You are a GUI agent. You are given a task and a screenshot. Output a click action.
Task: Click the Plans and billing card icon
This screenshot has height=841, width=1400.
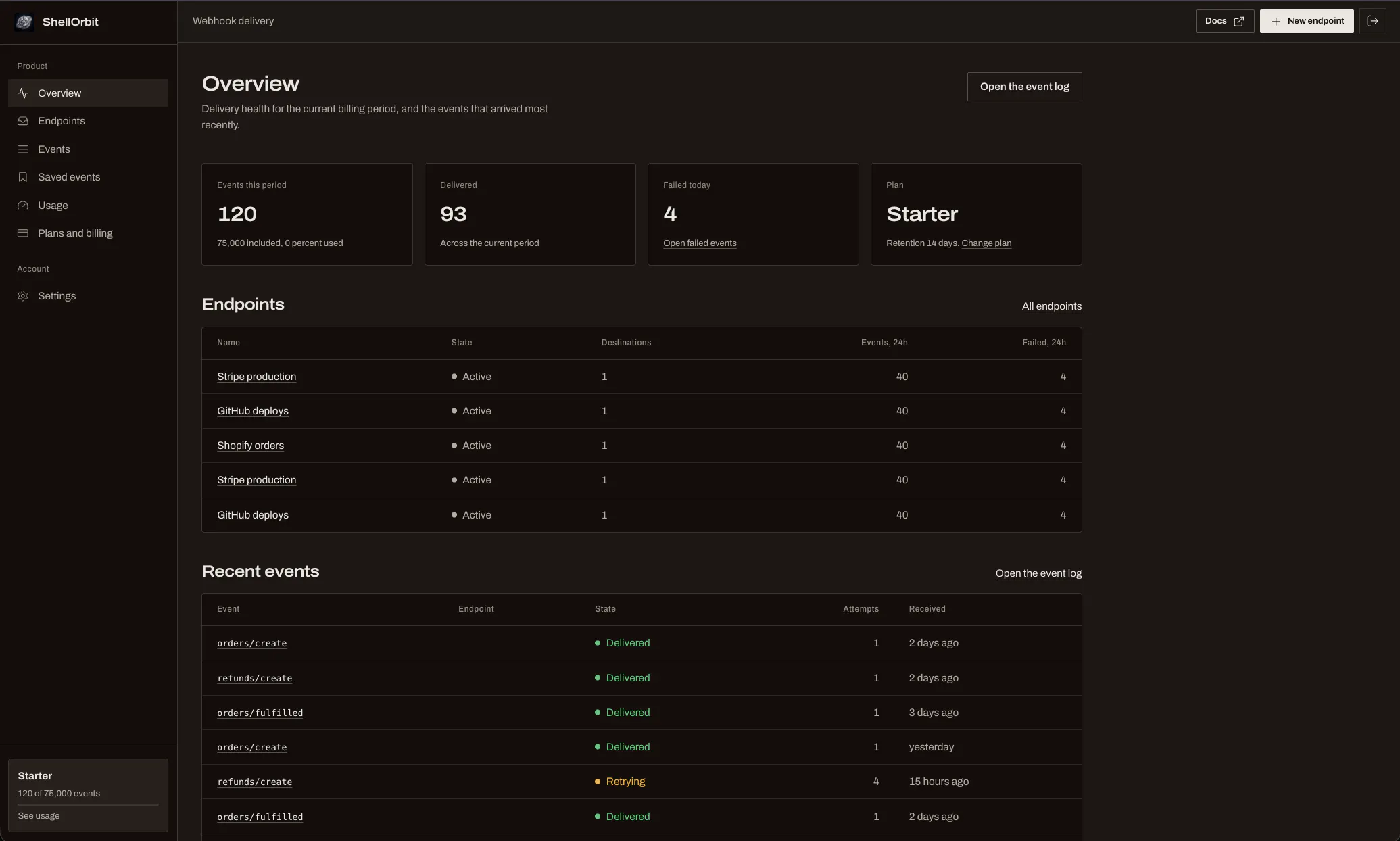point(23,233)
